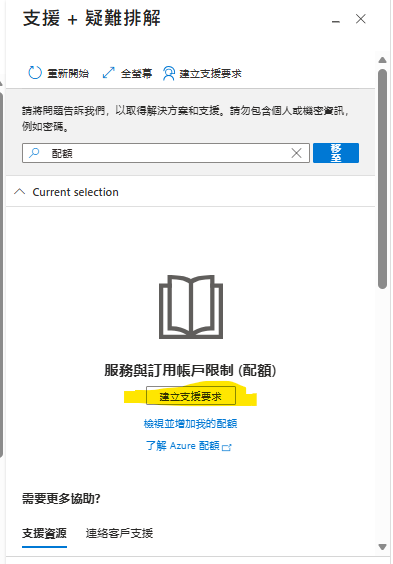
Task: Minimize the 支援 + 疑難排解 panel
Action: coord(336,22)
